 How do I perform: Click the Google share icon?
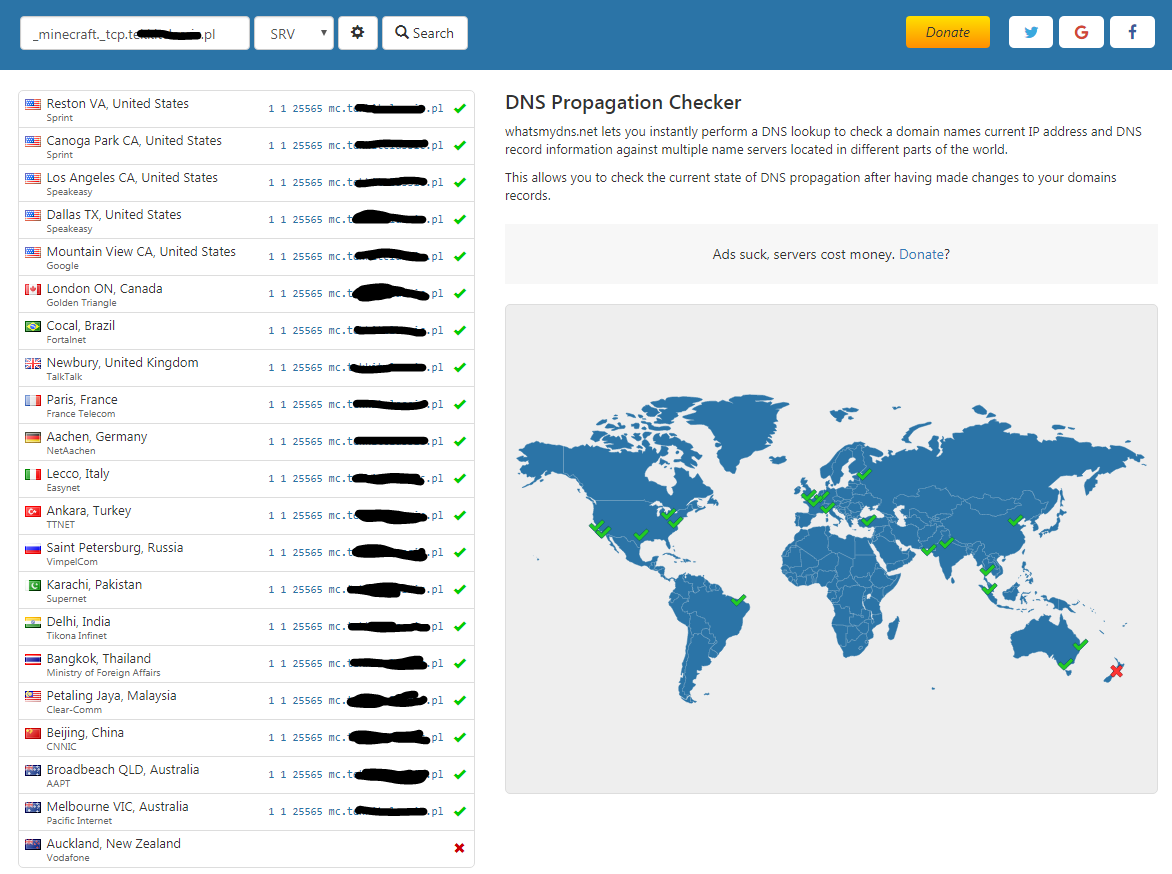[x=1081, y=32]
